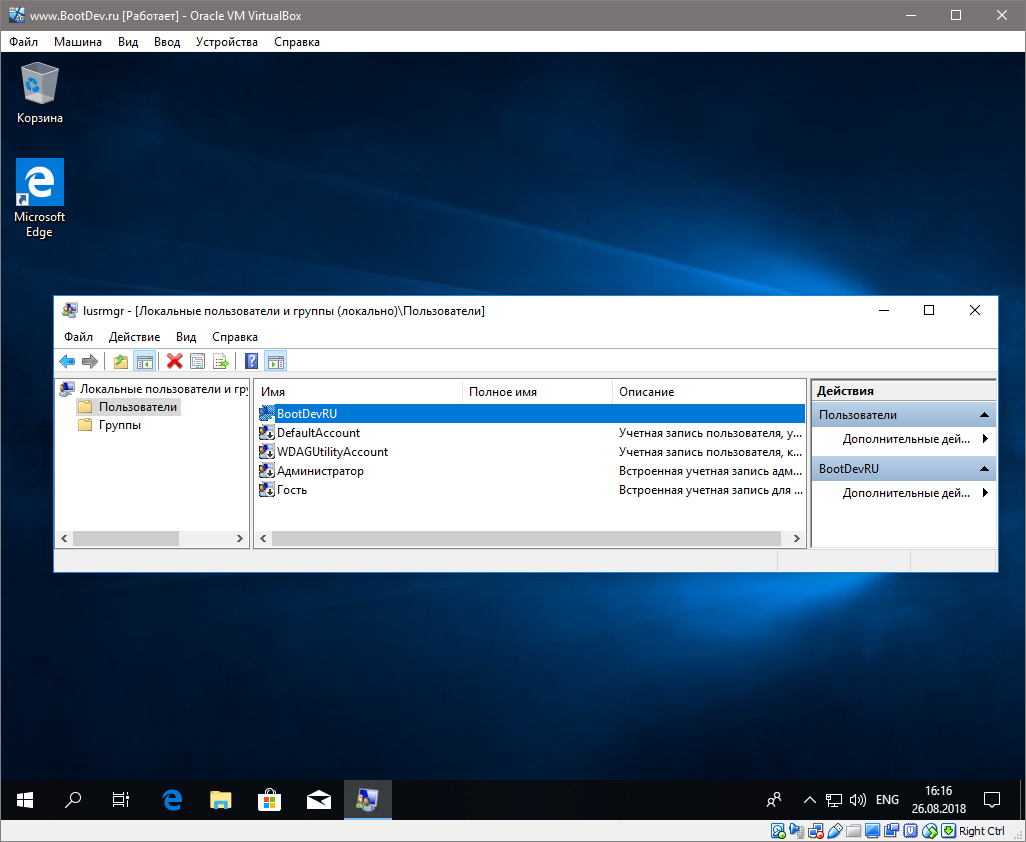
Task: Open the VirtualBox Машина menu
Action: [x=78, y=42]
